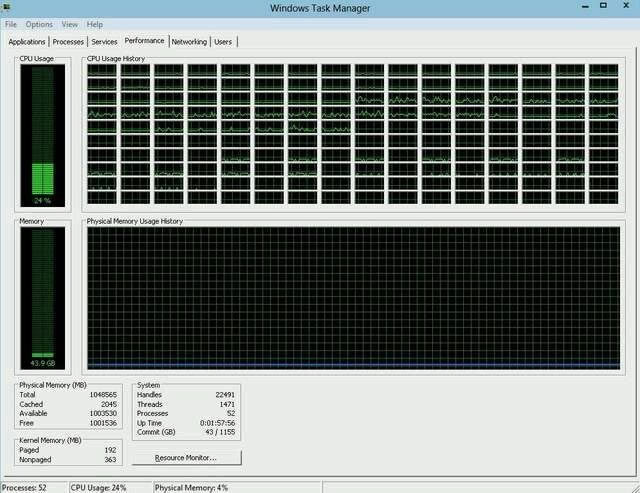
Task: Click status bar Physical Memory: 4%
Action: coord(191,488)
